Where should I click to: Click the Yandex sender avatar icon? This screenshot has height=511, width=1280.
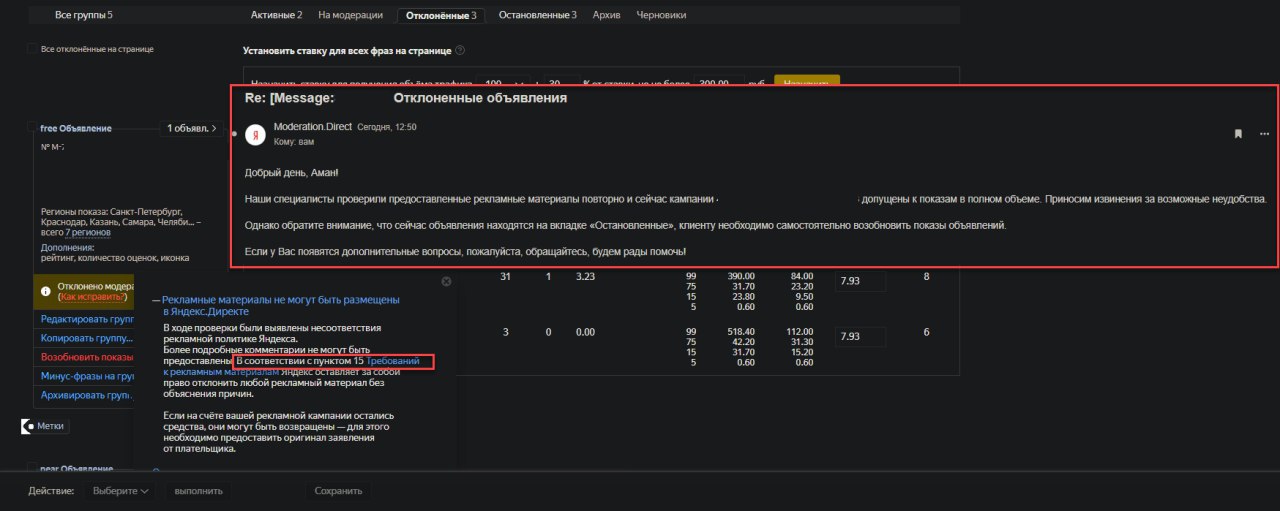coord(255,134)
